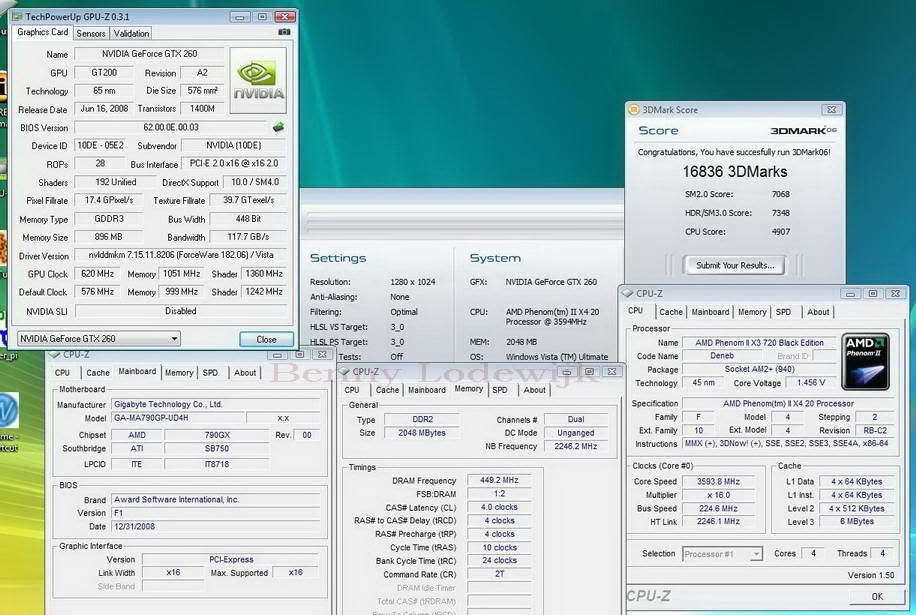Click the NB Frequency value 2246.2 MHz

pos(575,446)
